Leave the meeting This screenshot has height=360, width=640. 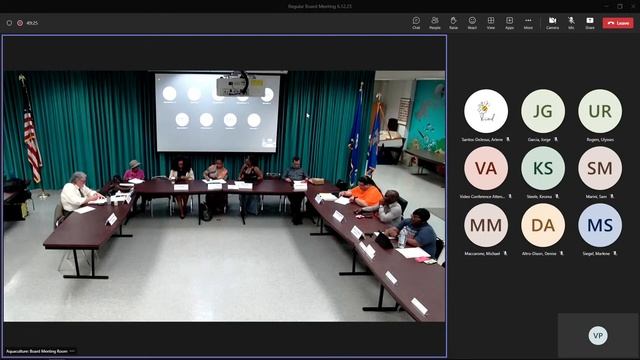(618, 23)
